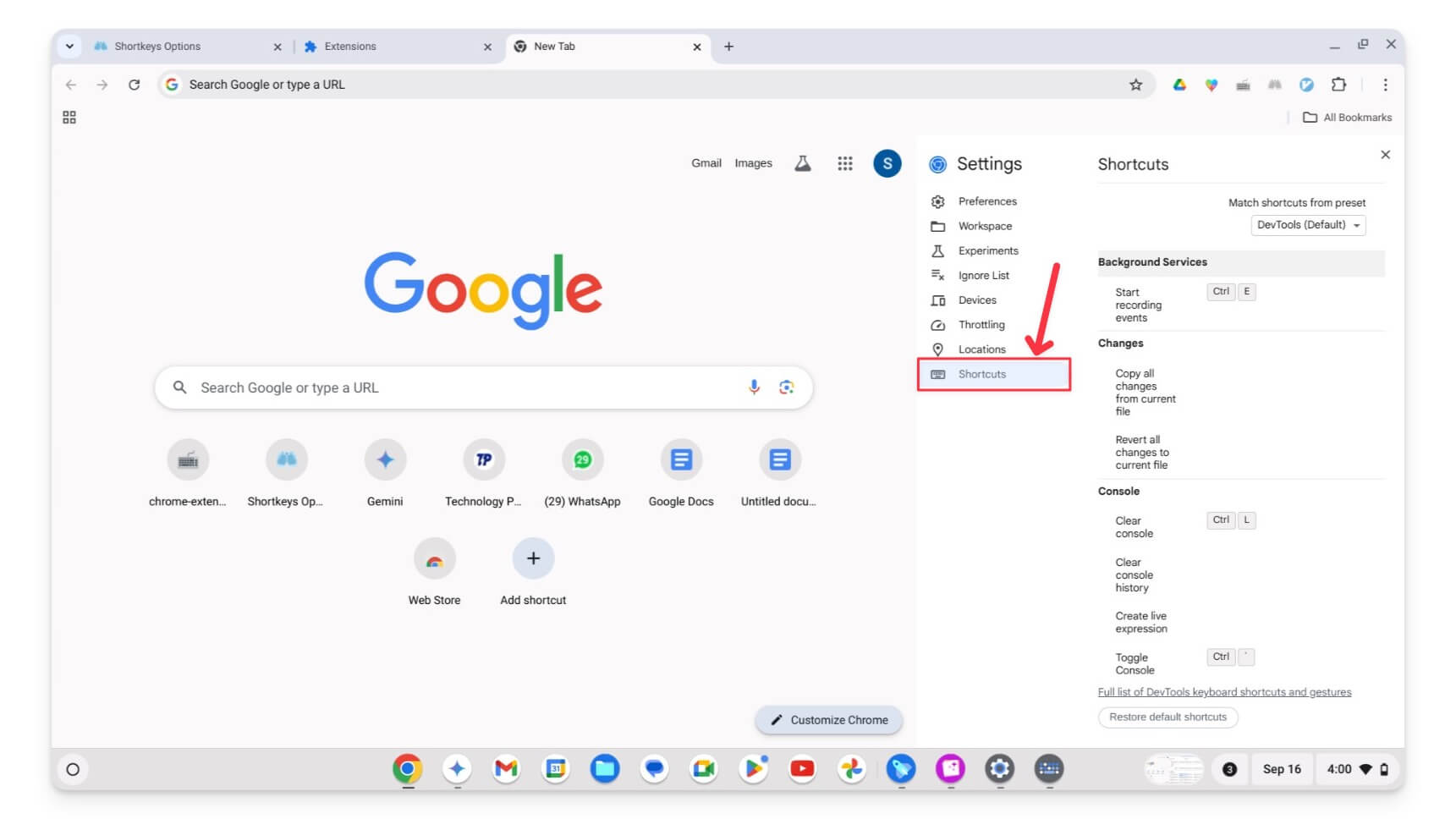Click the Google search box on page
The height and width of the screenshot is (819, 1456).
(x=484, y=388)
